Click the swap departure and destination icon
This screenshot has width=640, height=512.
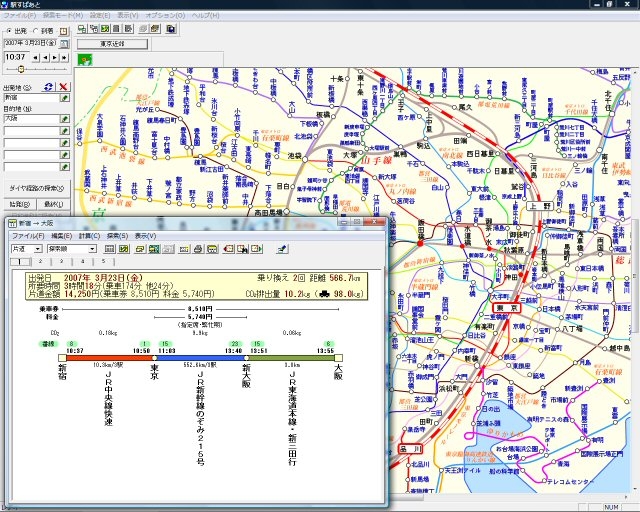point(49,87)
